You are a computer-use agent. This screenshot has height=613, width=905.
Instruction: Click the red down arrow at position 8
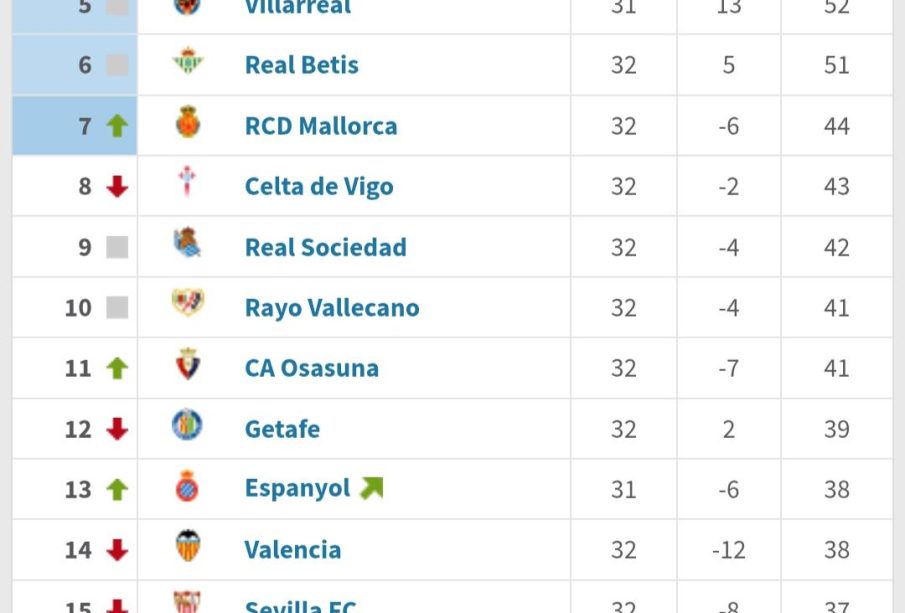(x=117, y=187)
